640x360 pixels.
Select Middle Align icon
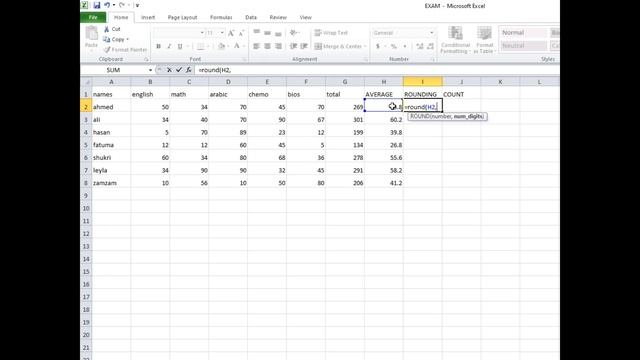[267, 33]
